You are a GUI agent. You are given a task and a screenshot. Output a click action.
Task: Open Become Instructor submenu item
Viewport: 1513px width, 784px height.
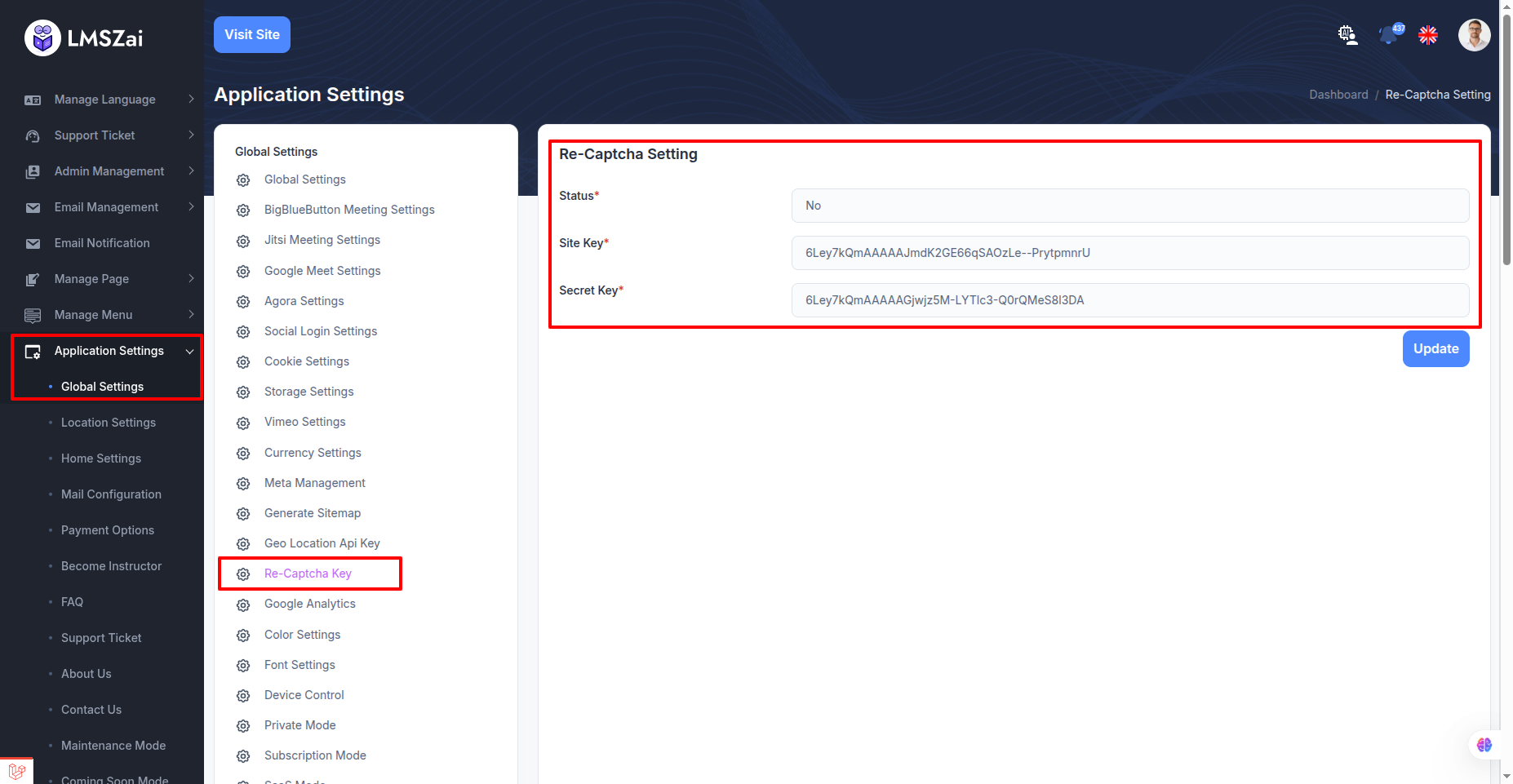point(111,566)
